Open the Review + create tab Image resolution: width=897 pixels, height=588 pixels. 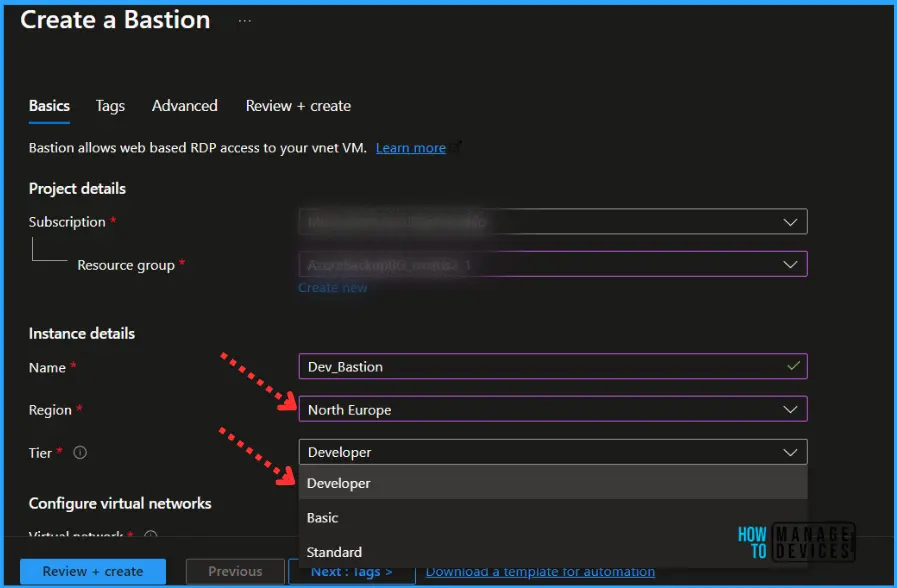tap(298, 106)
